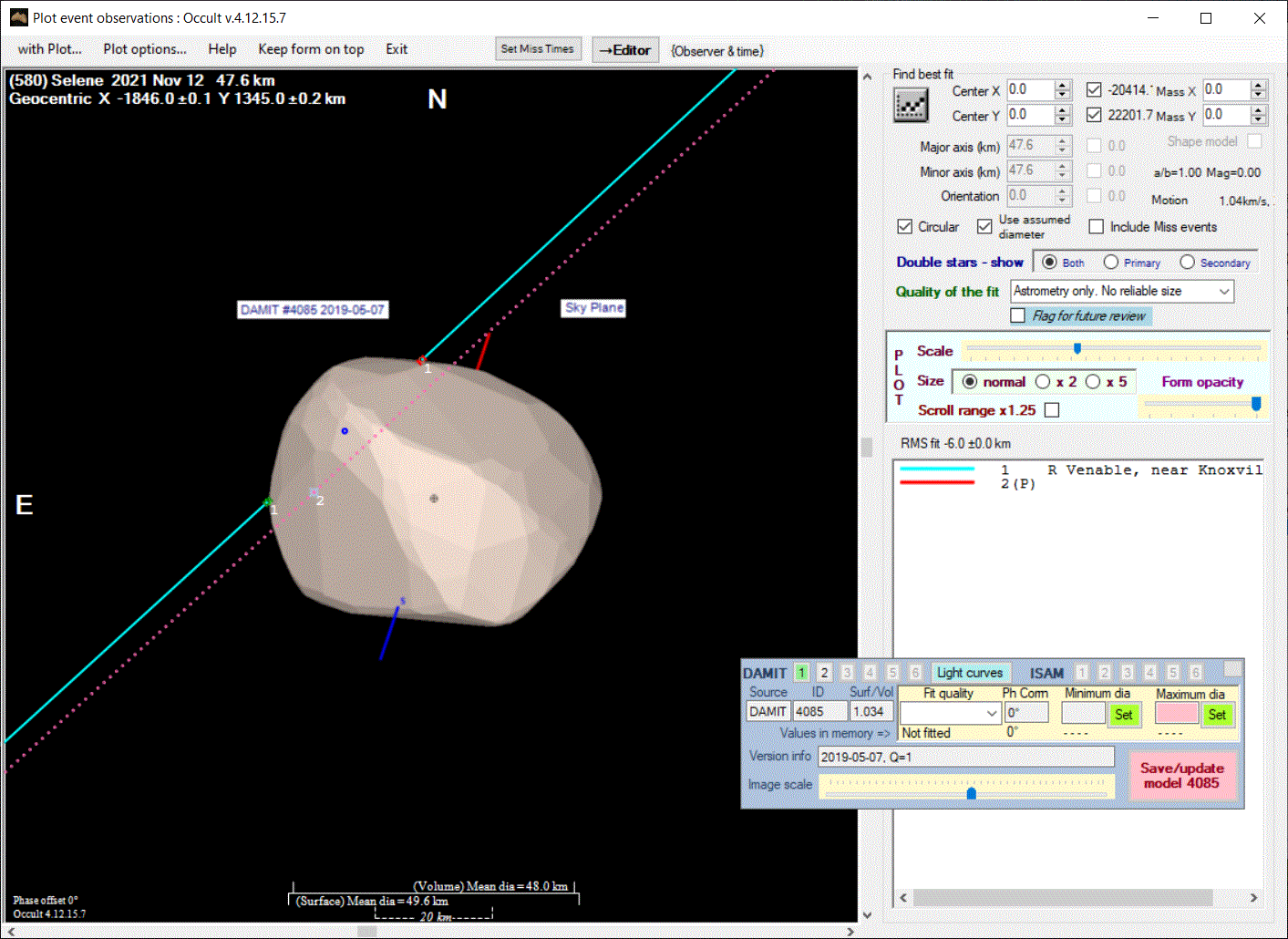Click the Image scale slider handle
1288x939 pixels.
972,792
